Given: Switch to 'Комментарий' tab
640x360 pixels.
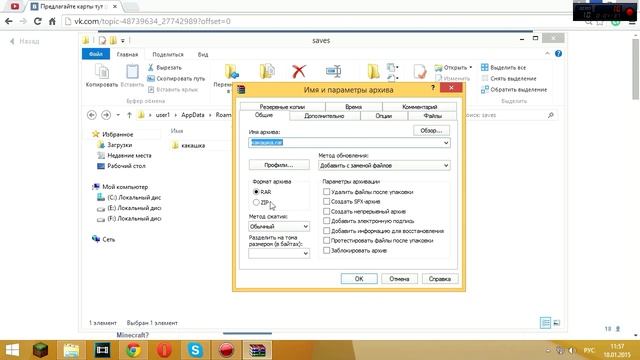Looking at the screenshot, I should point(420,107).
